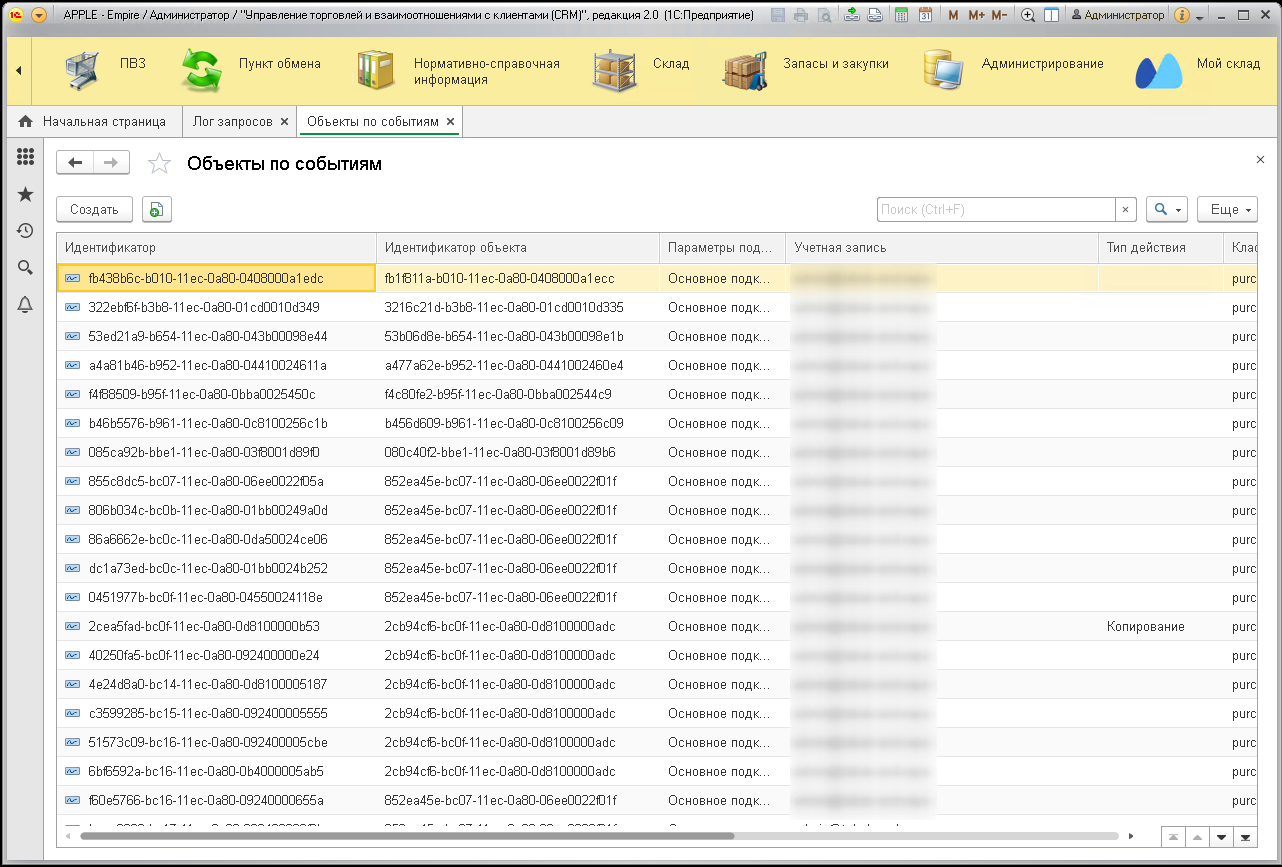Open the sections menu grid icon
Screen dimensions: 1282x867
25,157
